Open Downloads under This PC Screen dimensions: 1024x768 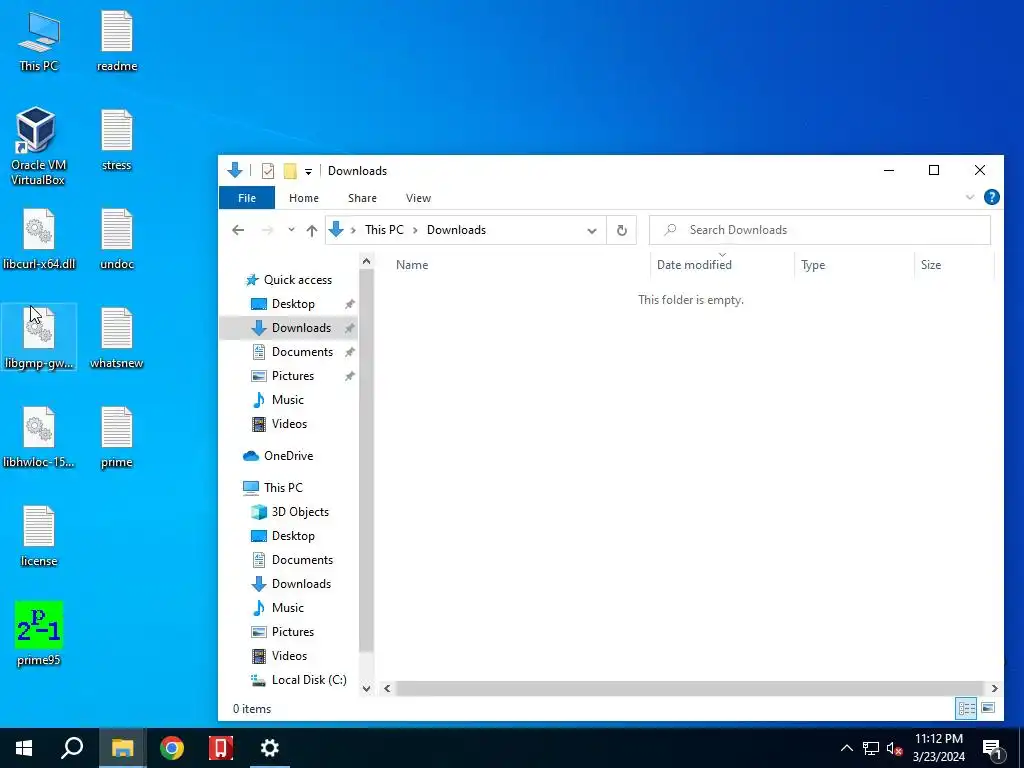click(301, 584)
